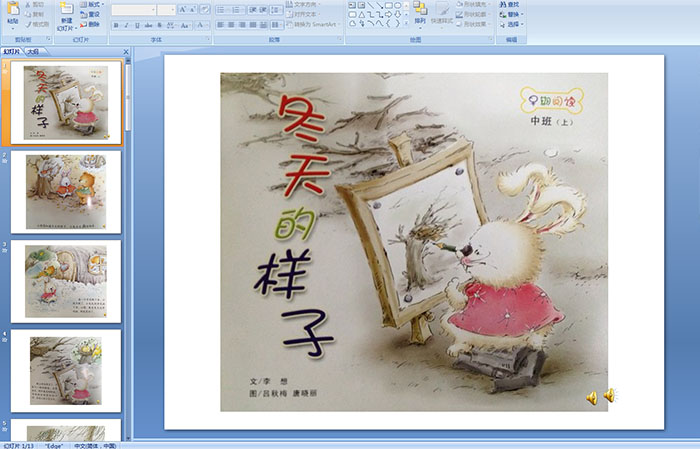
Task: Select the Oval shape
Action: point(398,5)
